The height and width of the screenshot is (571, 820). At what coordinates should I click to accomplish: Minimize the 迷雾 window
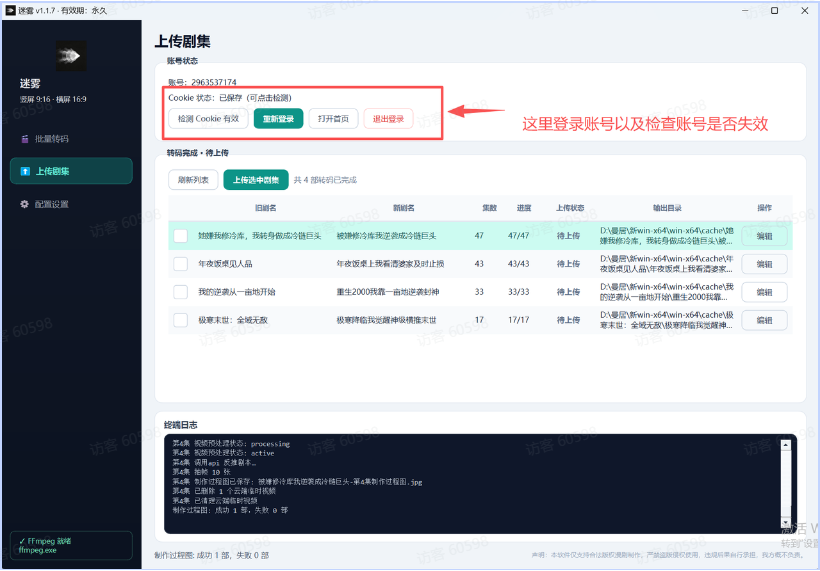click(x=745, y=10)
